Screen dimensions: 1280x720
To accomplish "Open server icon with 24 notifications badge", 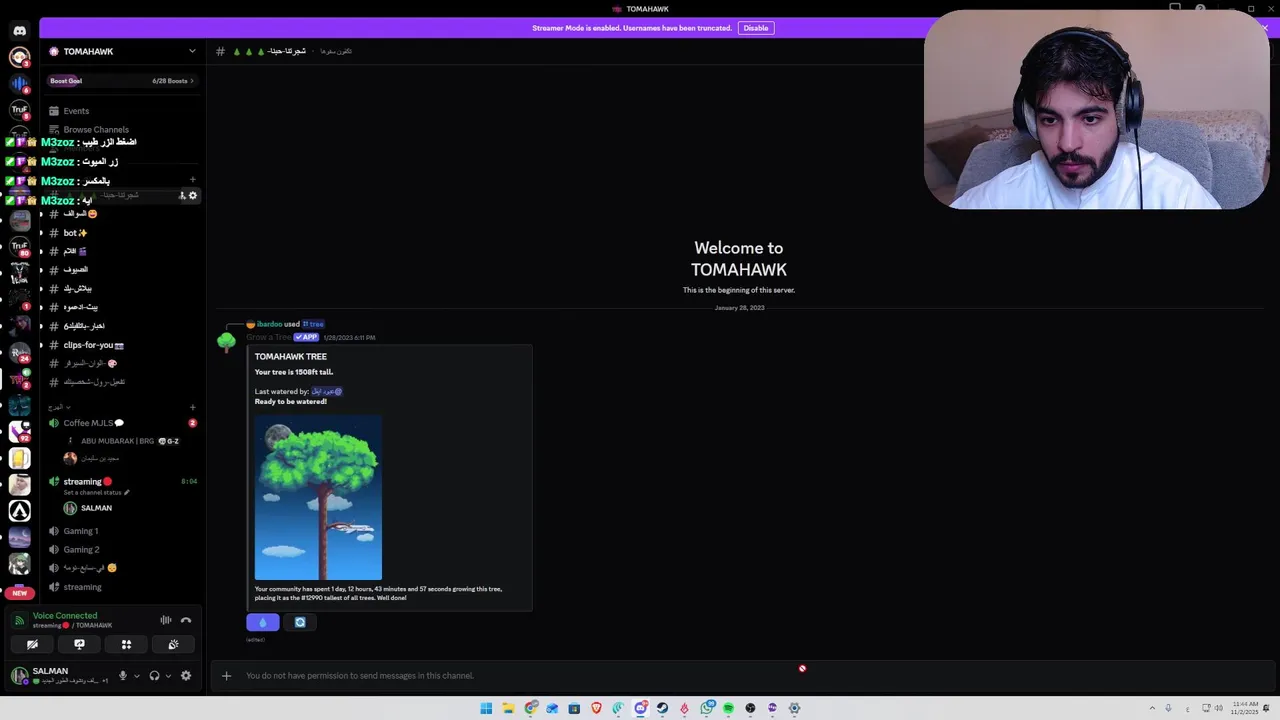I will click(20, 352).
